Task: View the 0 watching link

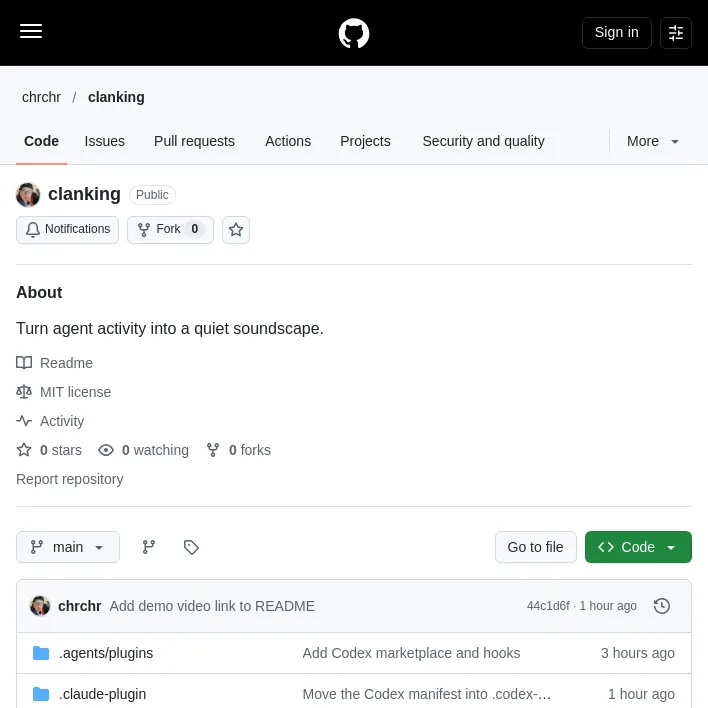Action: [x=155, y=450]
